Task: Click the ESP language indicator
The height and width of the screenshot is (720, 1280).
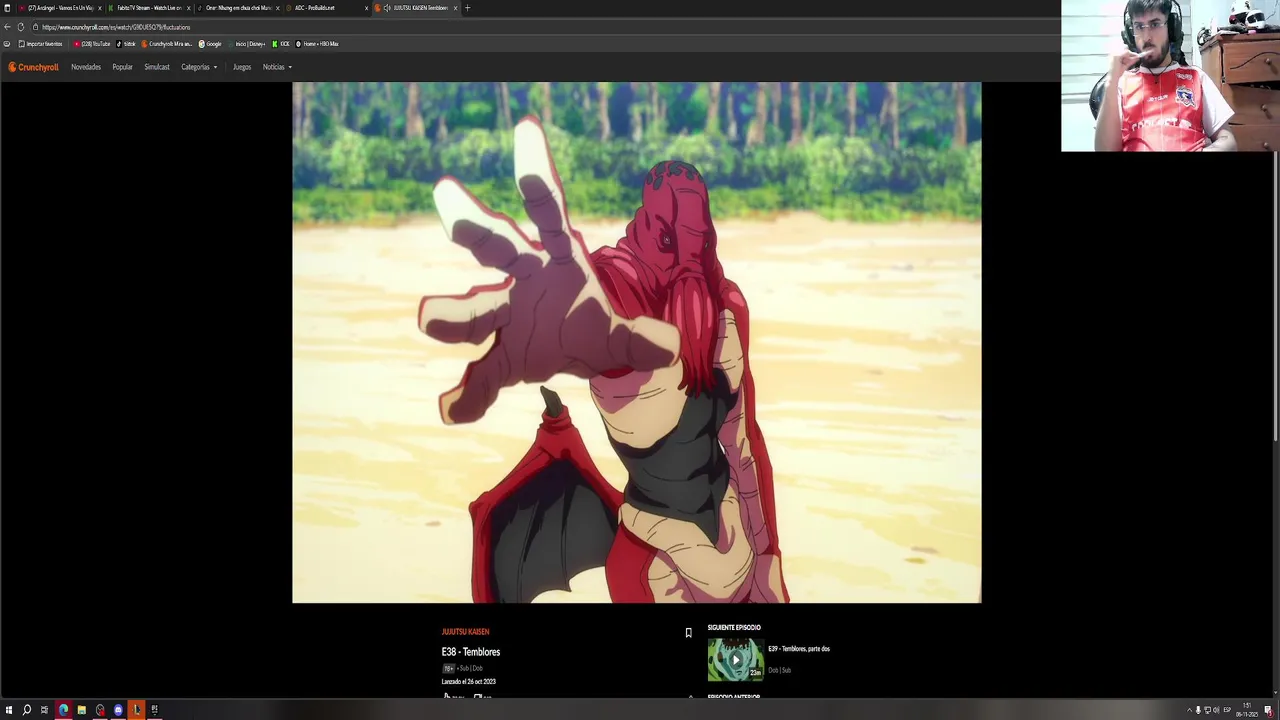Action: [1227, 710]
